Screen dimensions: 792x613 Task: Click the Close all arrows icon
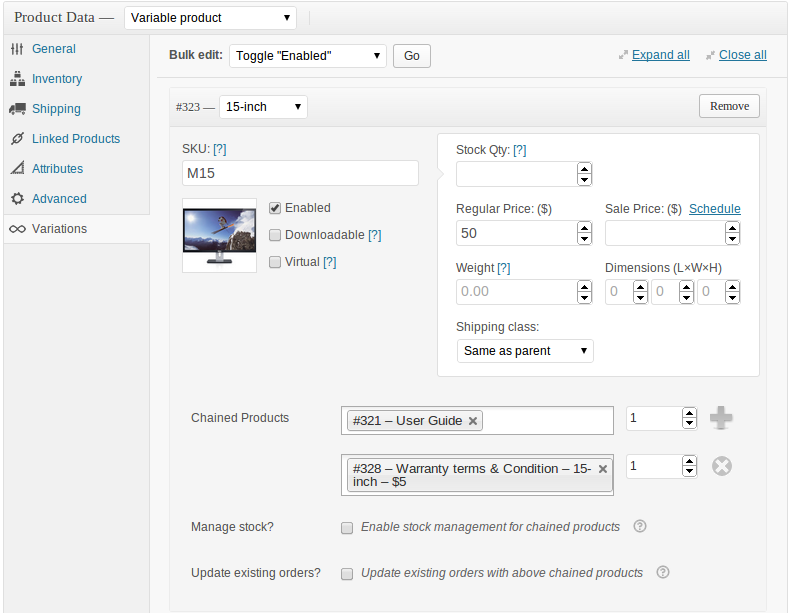[x=710, y=55]
